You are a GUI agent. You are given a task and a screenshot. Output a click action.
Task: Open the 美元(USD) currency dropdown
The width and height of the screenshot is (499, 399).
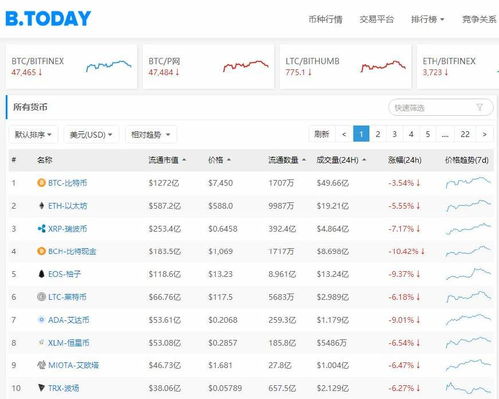91,135
